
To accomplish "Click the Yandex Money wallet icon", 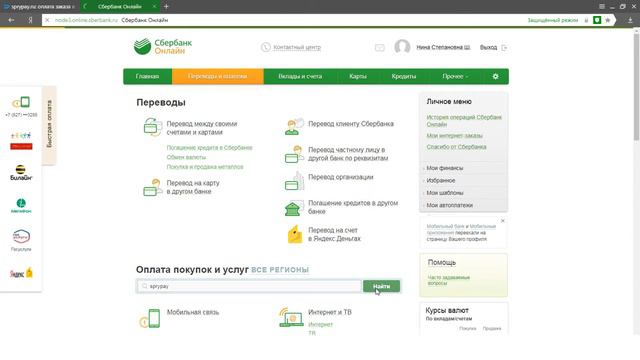I will [x=295, y=234].
